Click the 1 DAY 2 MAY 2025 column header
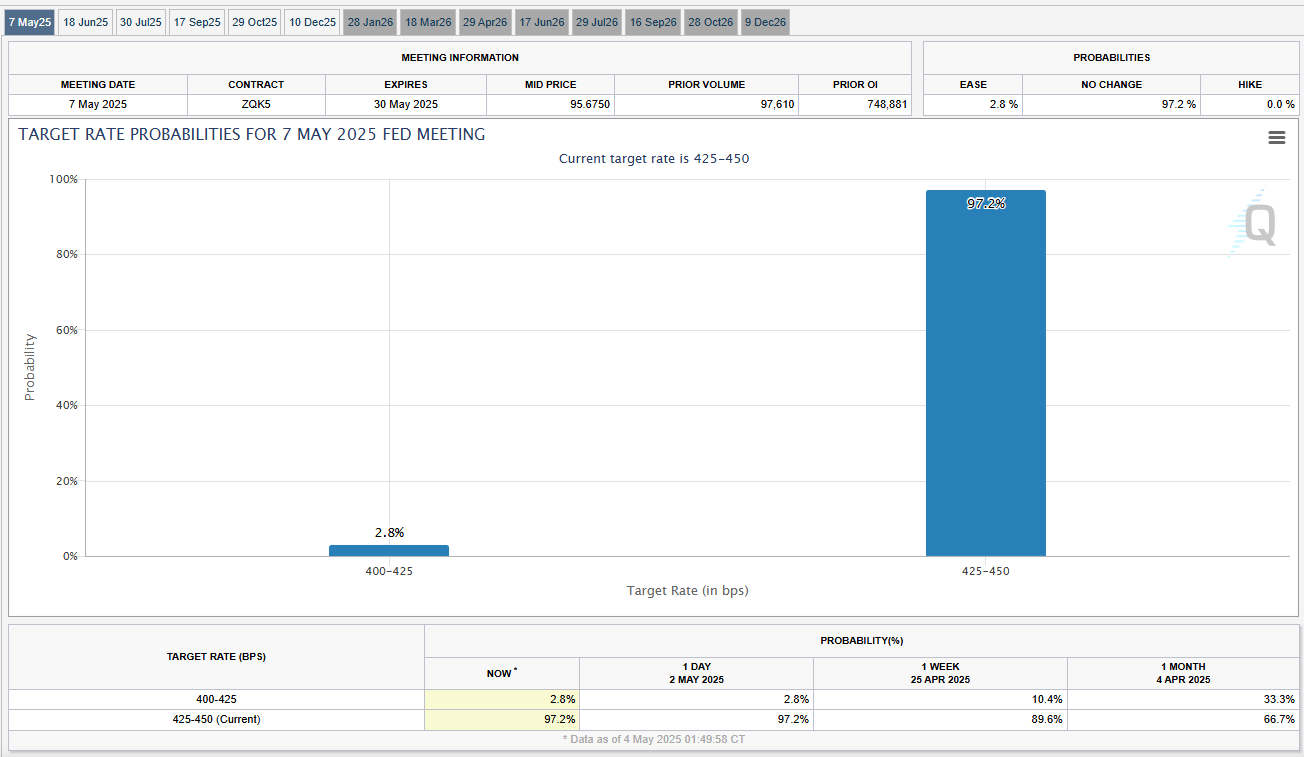Viewport: 1304px width, 757px height. click(x=696, y=673)
